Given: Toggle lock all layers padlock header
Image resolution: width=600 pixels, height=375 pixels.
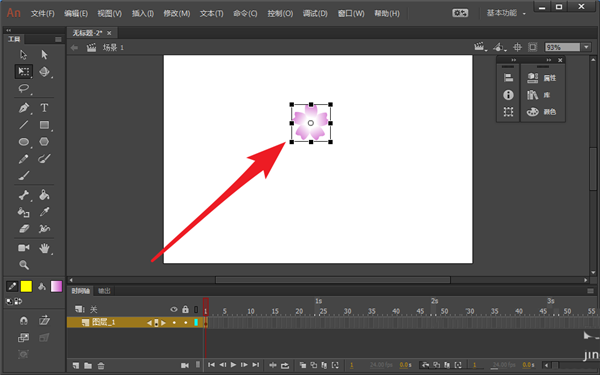Looking at the screenshot, I should (186, 309).
